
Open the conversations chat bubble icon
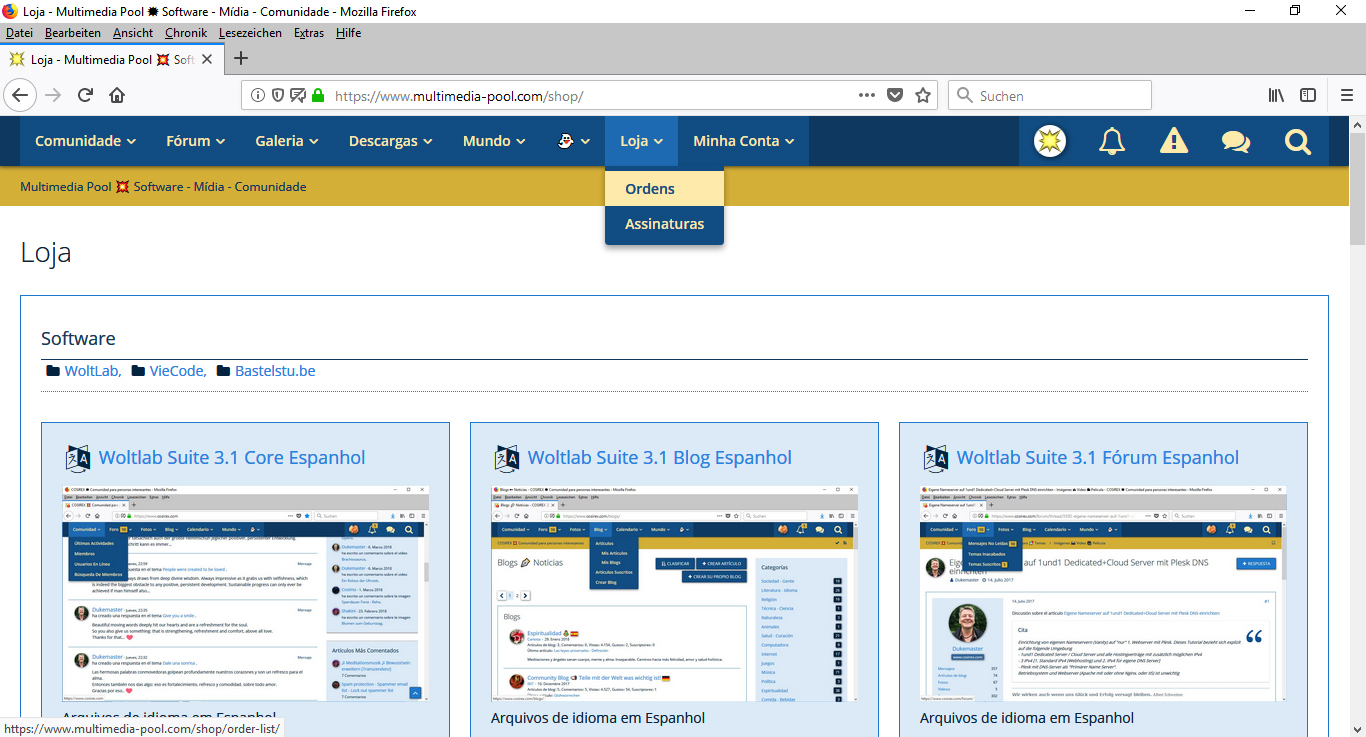coord(1235,142)
